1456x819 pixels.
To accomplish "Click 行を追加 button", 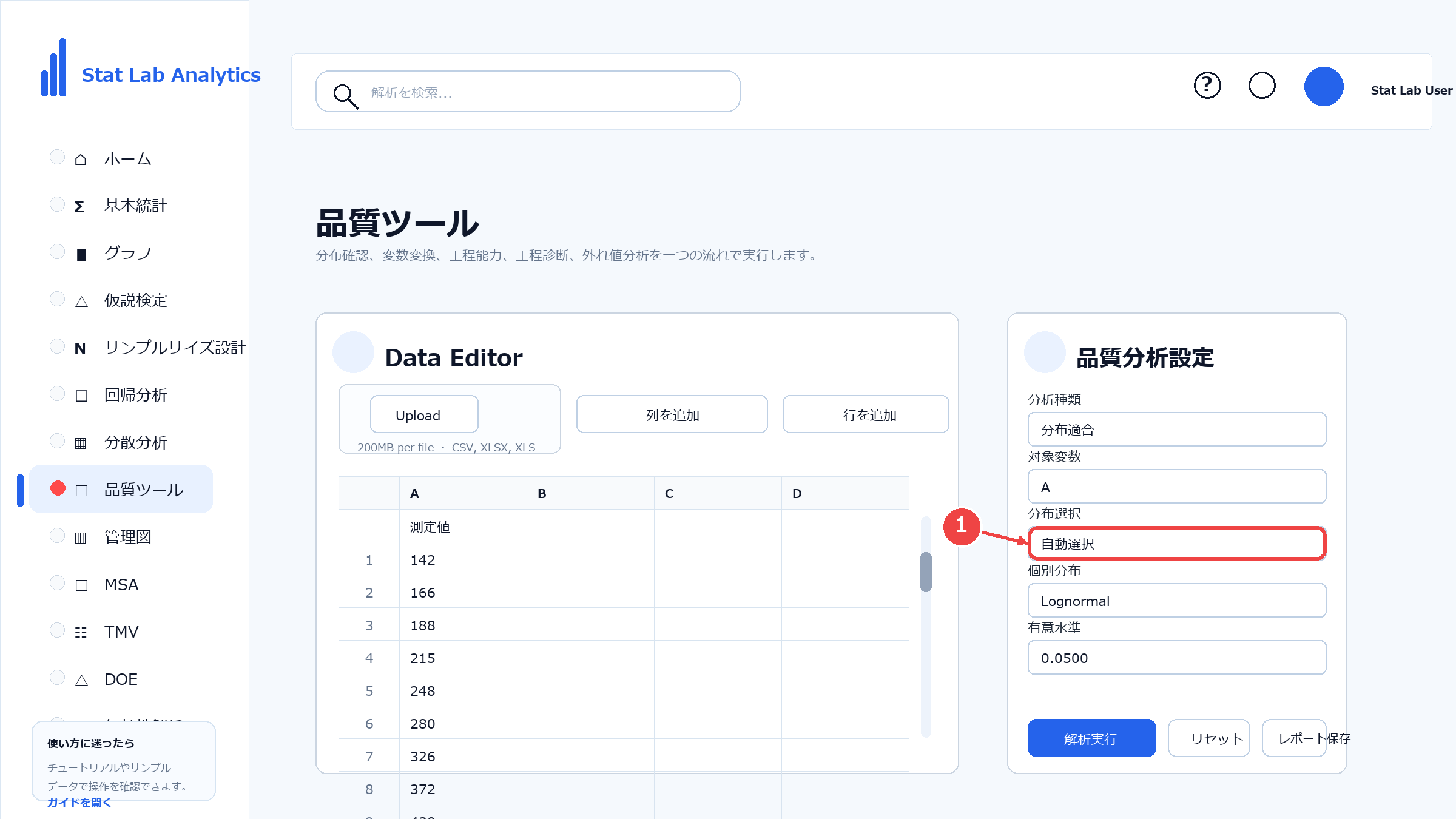I will coord(866,415).
